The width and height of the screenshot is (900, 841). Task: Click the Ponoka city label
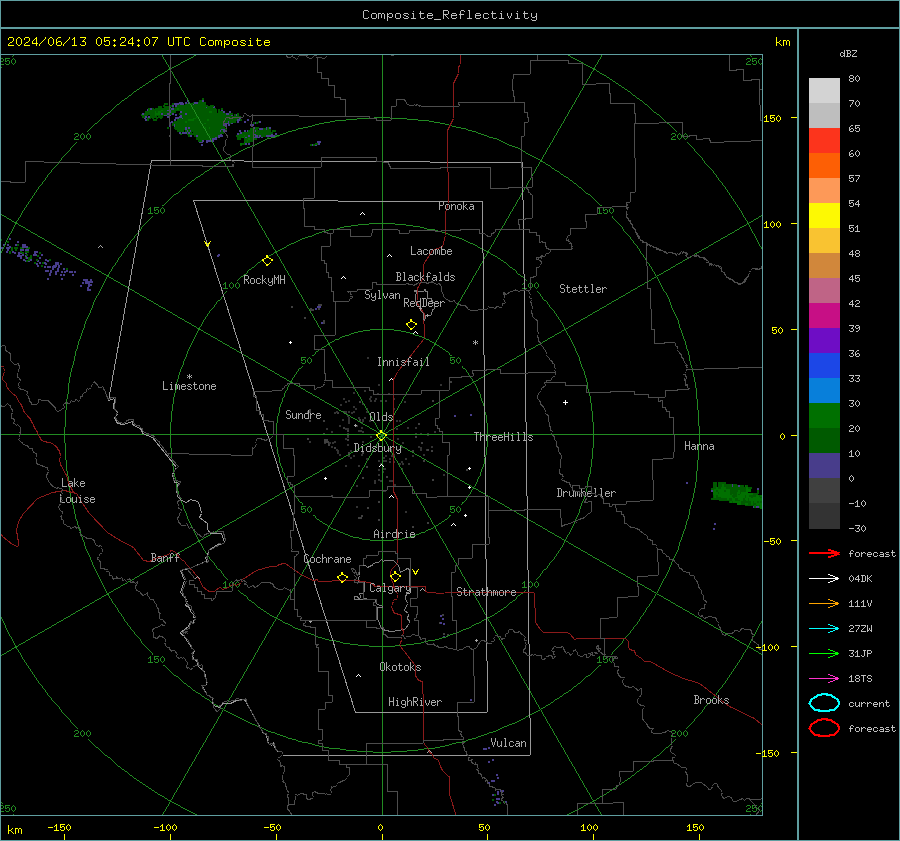click(456, 206)
